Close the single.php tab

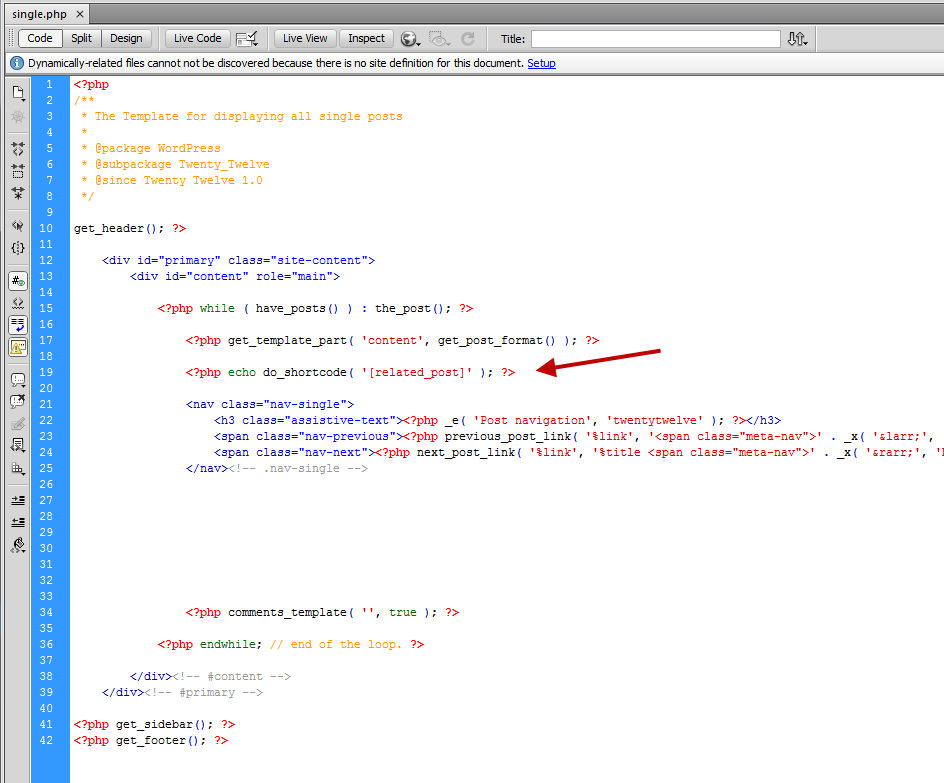(x=79, y=14)
